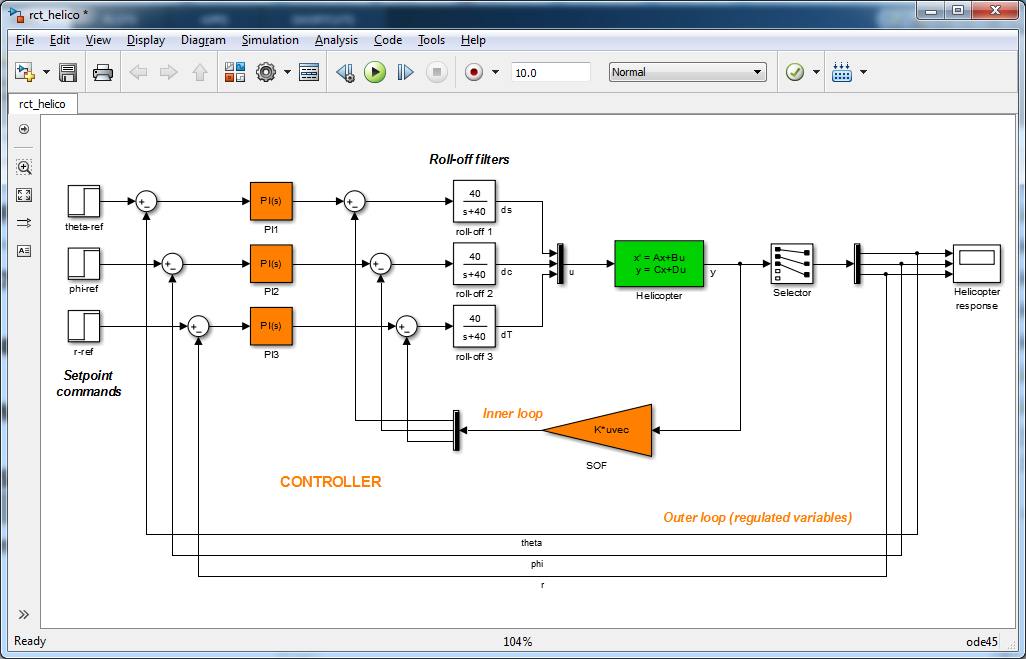This screenshot has width=1026, height=659.
Task: Open the Model Explorer icon
Action: 309,72
